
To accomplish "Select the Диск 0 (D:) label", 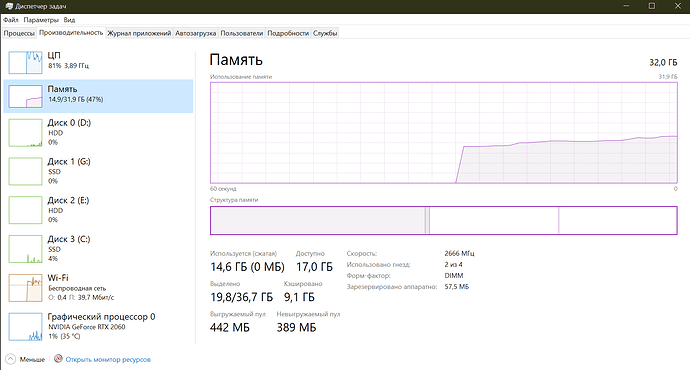I will pyautogui.click(x=69, y=123).
